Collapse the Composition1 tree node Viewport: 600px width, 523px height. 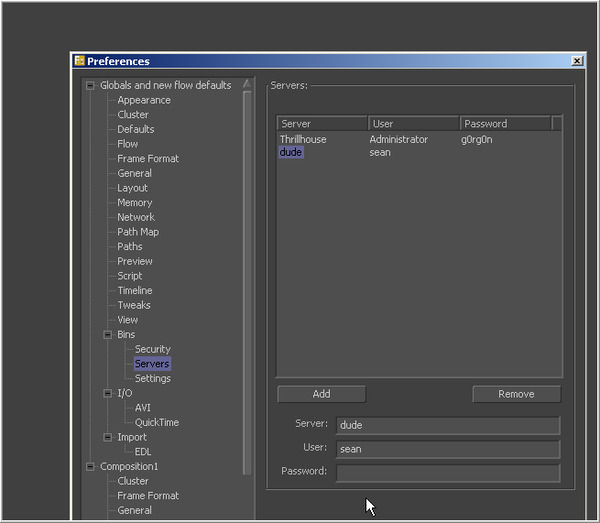coord(90,466)
